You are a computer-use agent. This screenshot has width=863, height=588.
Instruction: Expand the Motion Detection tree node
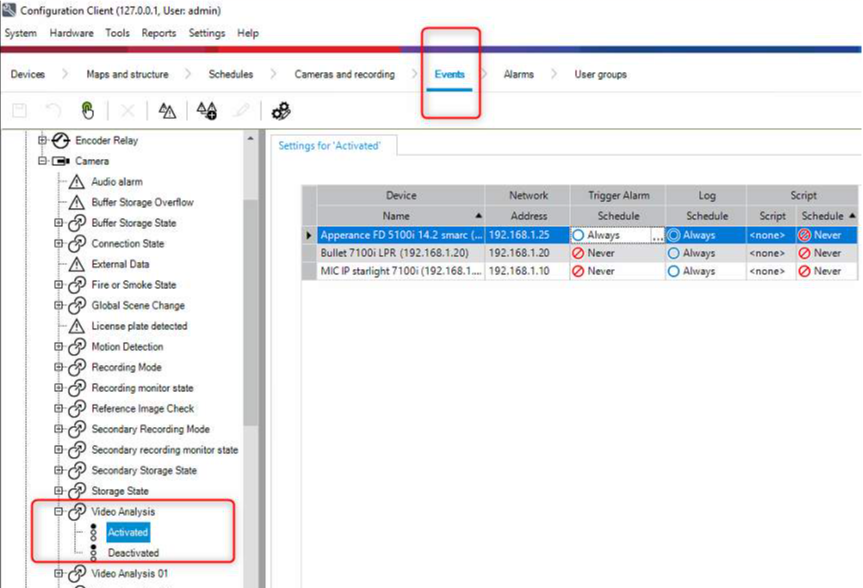point(58,347)
